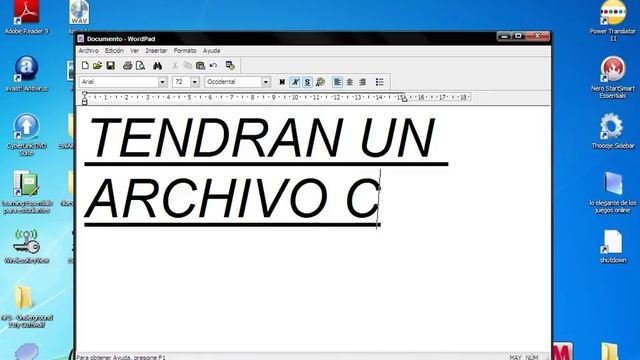Toggle italic (K) formatting

tap(295, 82)
